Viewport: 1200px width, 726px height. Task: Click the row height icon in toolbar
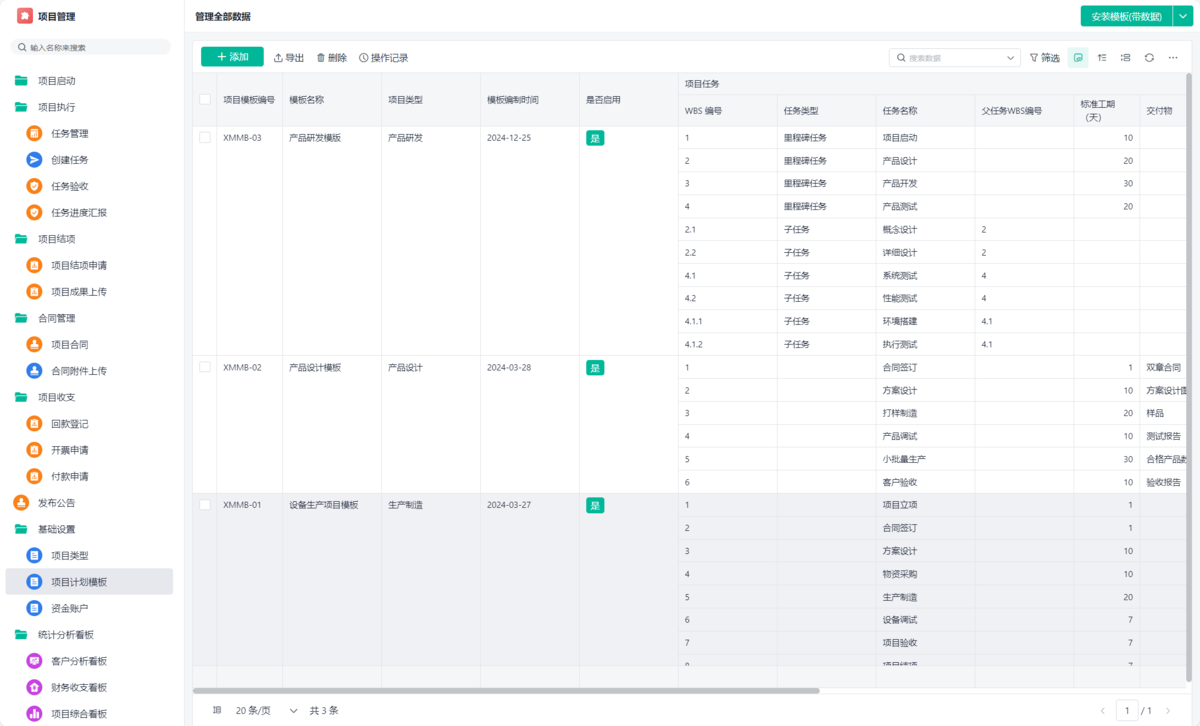pos(1126,58)
